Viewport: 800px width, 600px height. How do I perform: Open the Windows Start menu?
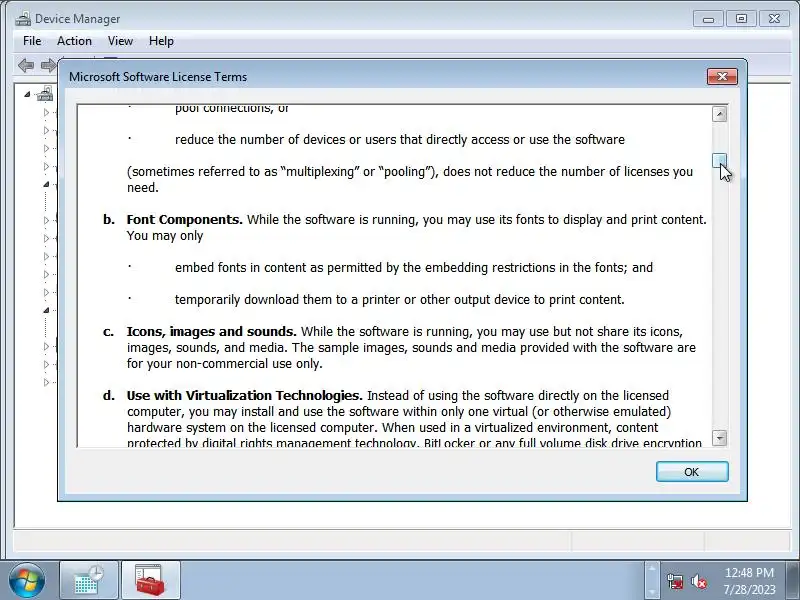pos(27,580)
